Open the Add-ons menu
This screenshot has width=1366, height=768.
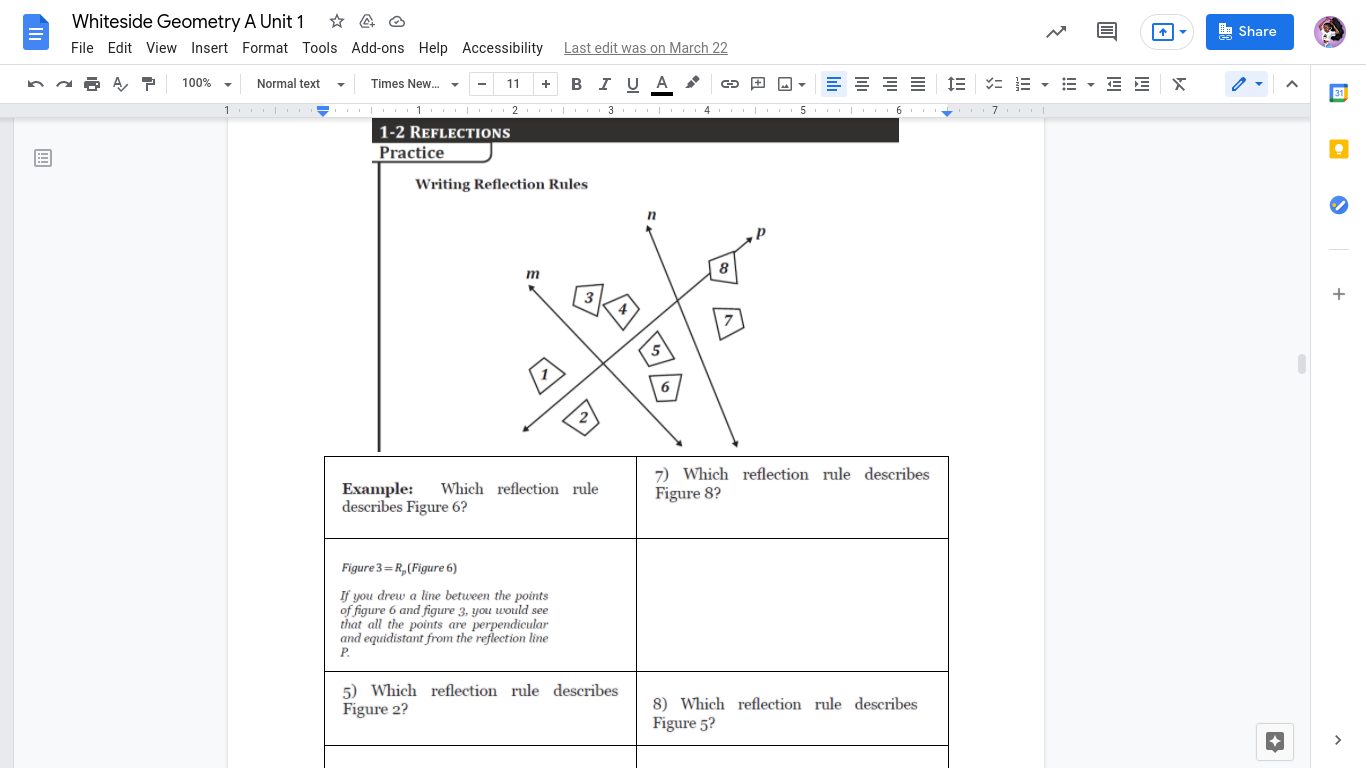(378, 48)
